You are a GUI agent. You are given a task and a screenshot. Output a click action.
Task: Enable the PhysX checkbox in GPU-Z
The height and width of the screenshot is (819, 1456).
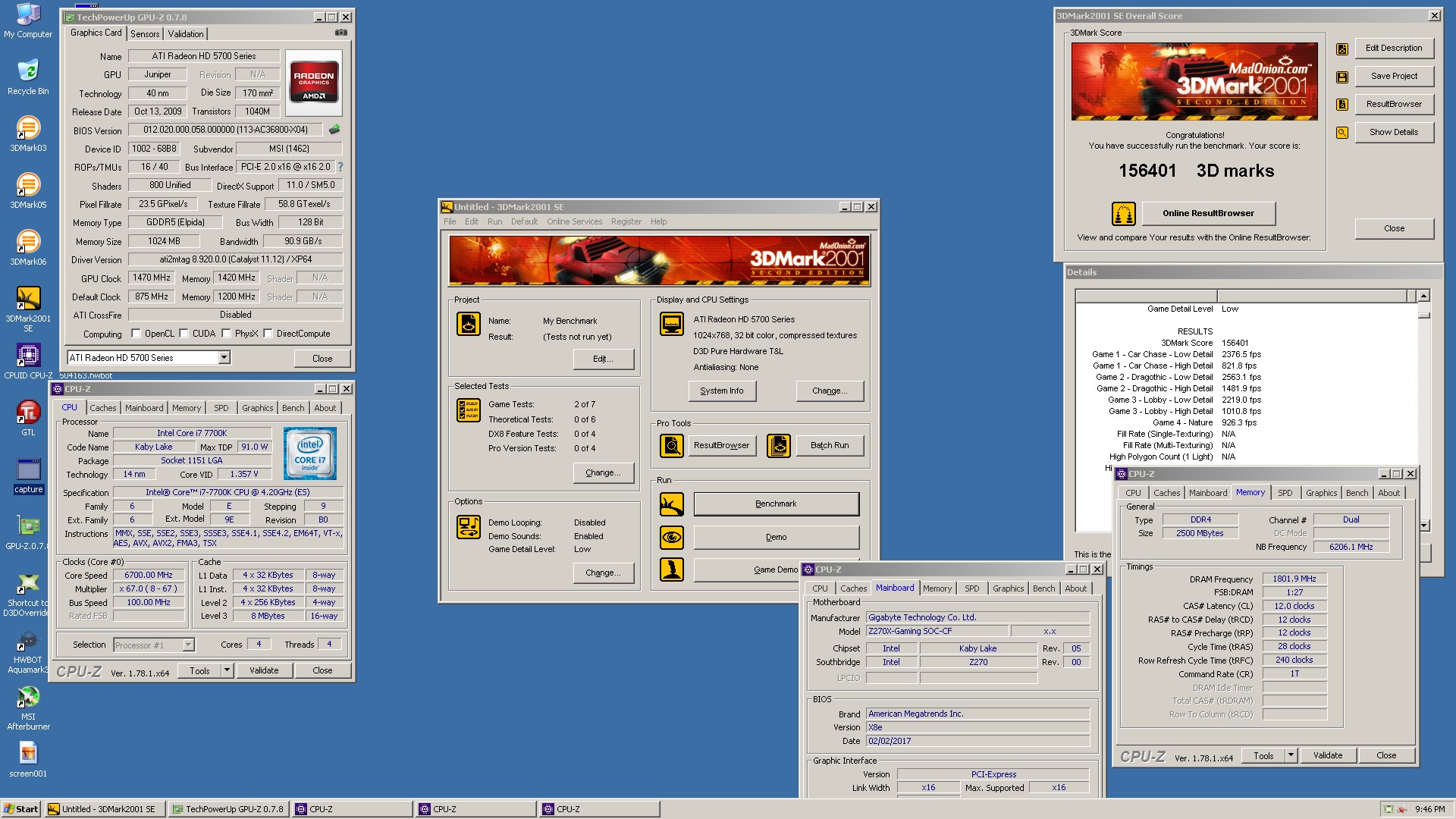[x=226, y=334]
